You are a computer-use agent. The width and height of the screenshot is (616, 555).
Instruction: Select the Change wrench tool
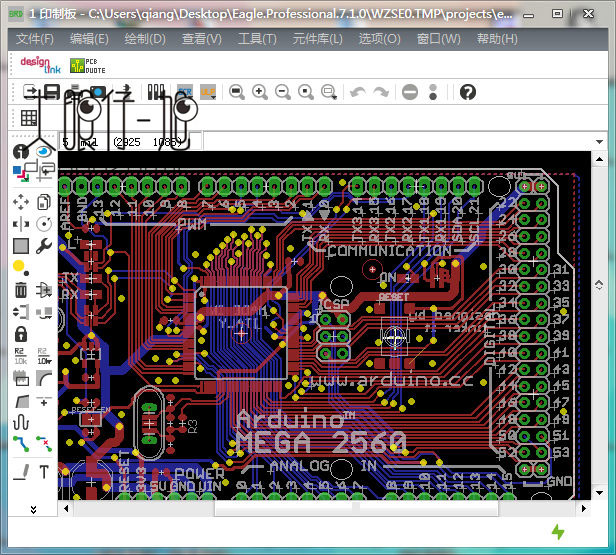pyautogui.click(x=44, y=246)
